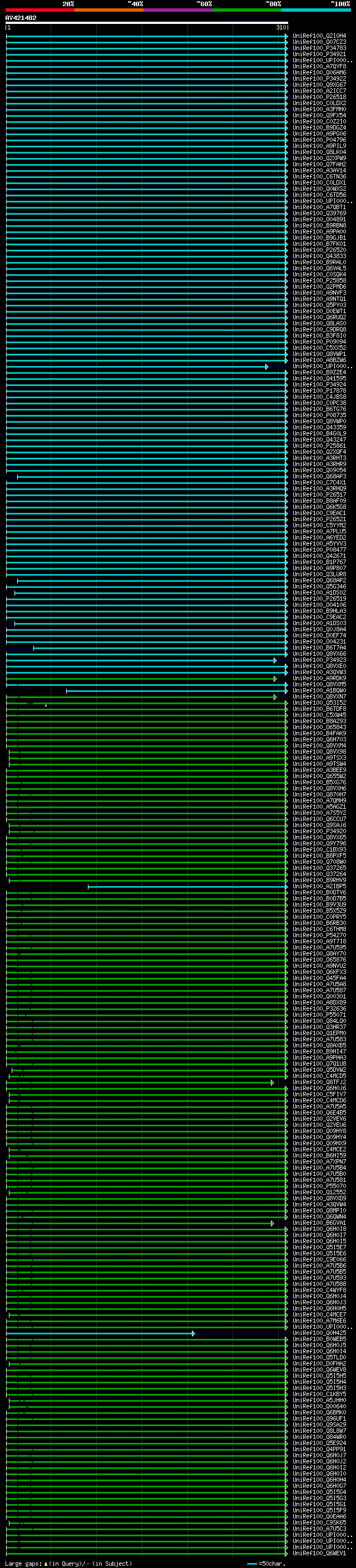Click the cyan ~100% identity color bar
Viewport: 356px width, 1568px height.
pos(316,10)
